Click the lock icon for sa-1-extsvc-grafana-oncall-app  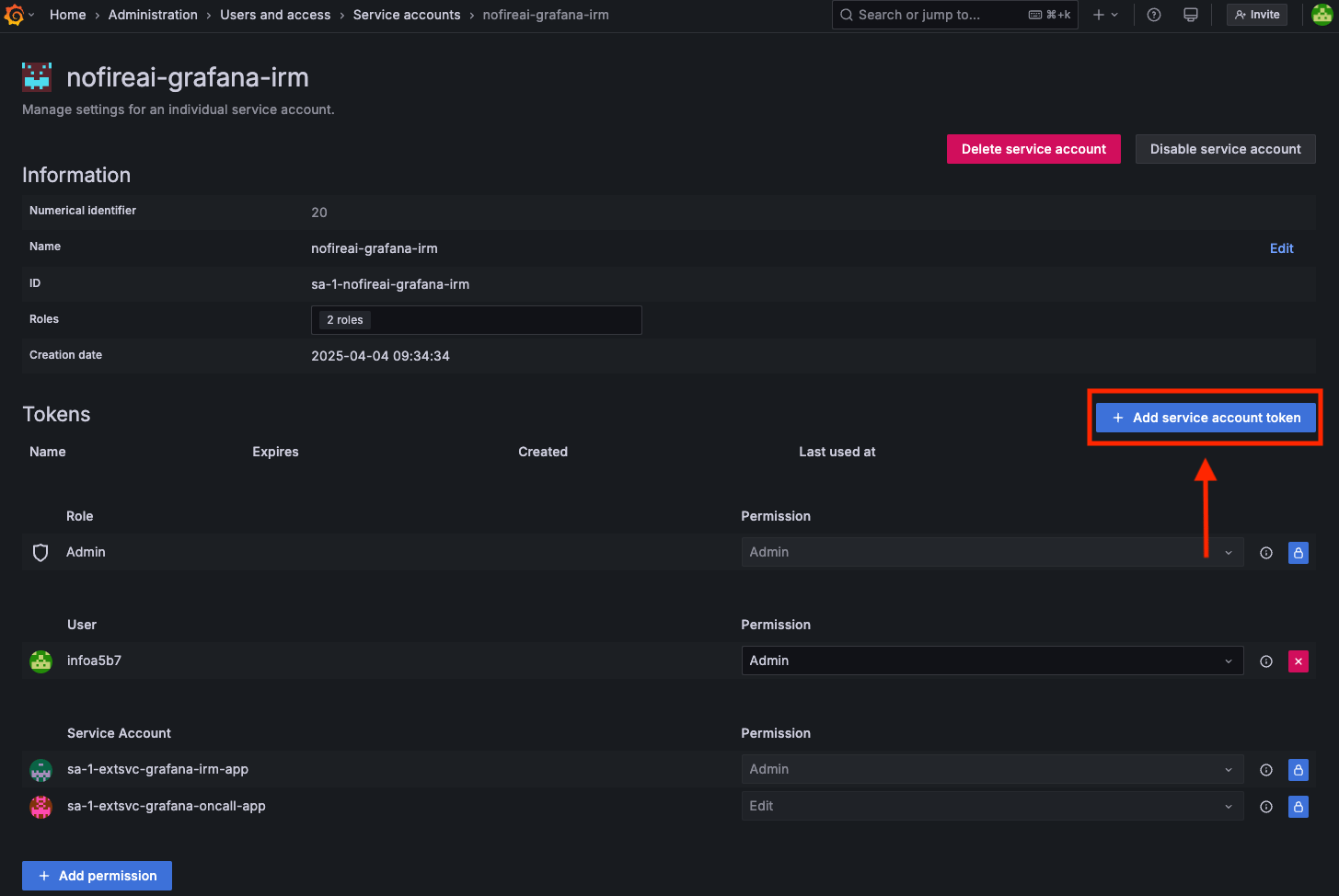1299,807
